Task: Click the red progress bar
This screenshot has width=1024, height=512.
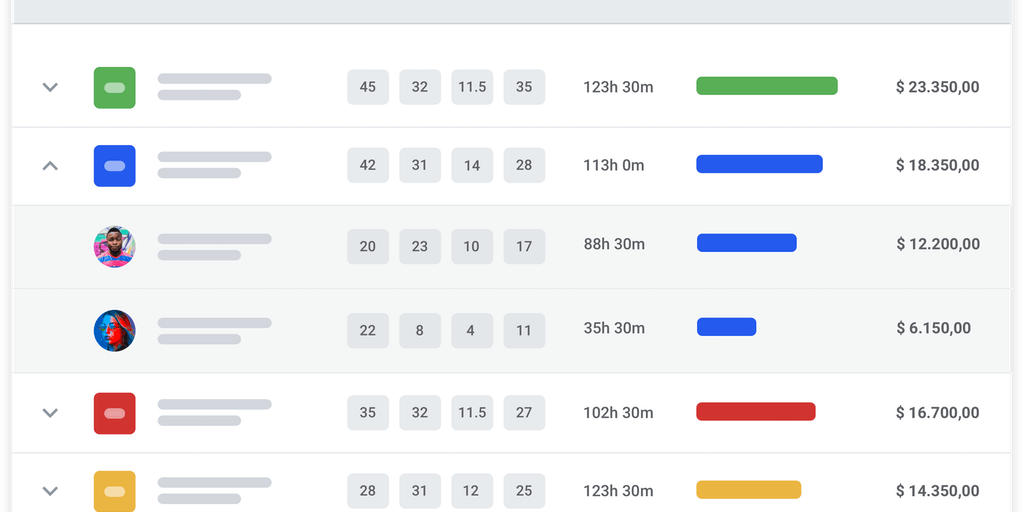Action: (755, 411)
